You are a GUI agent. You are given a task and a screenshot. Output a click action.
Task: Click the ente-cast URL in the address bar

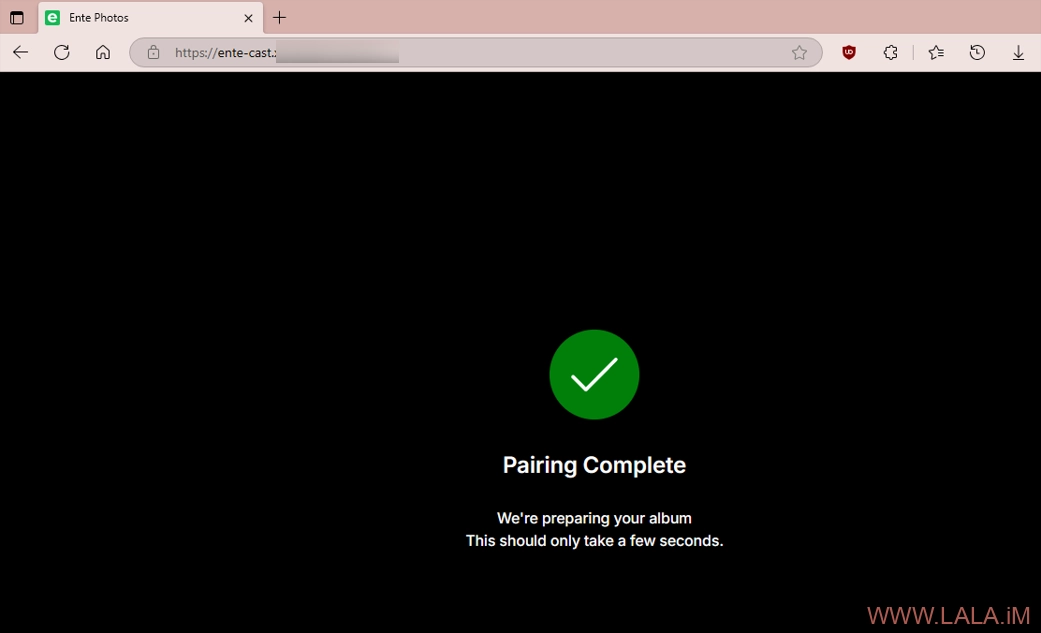click(x=225, y=53)
